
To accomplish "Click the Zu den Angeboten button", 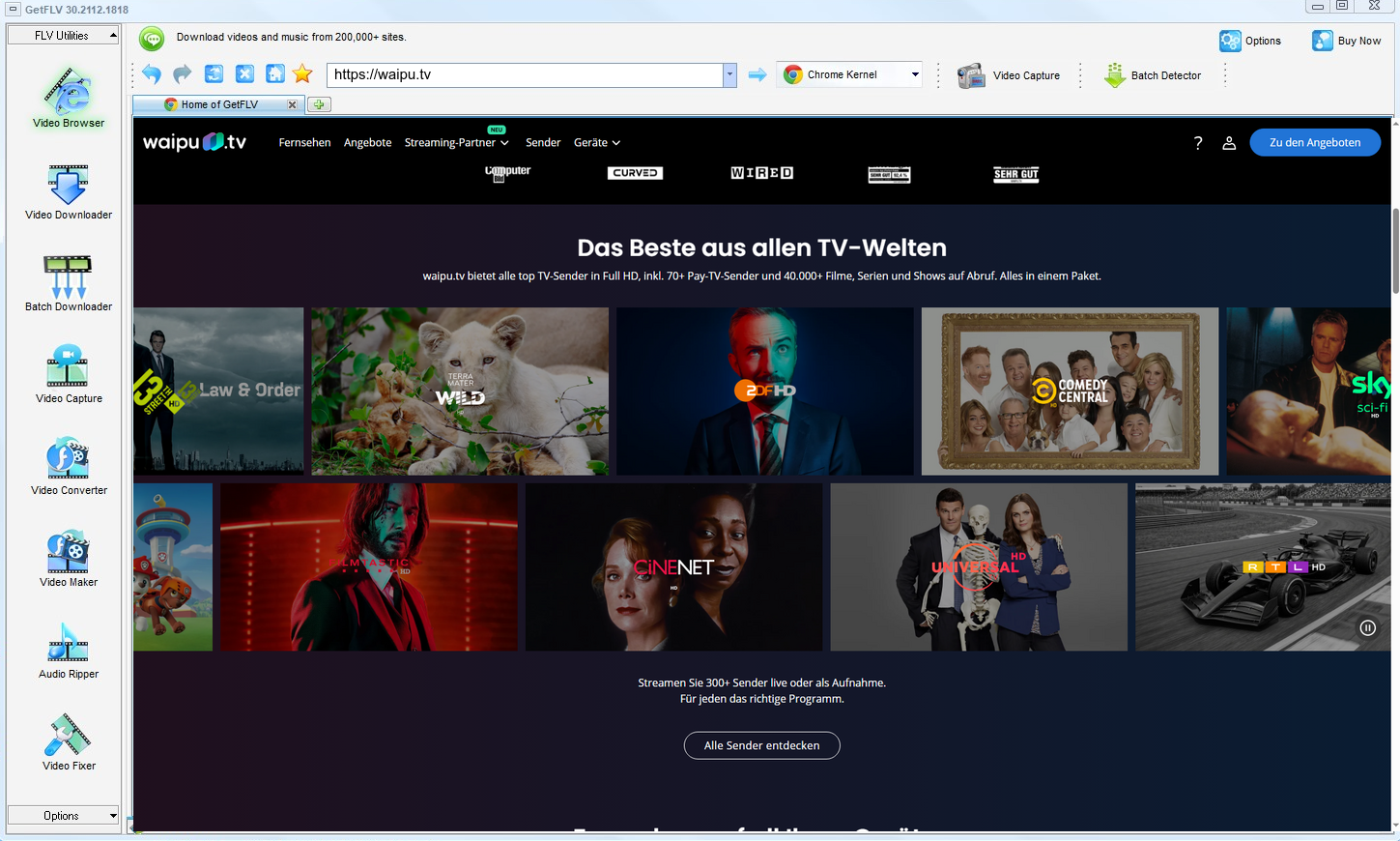I will (1315, 142).
